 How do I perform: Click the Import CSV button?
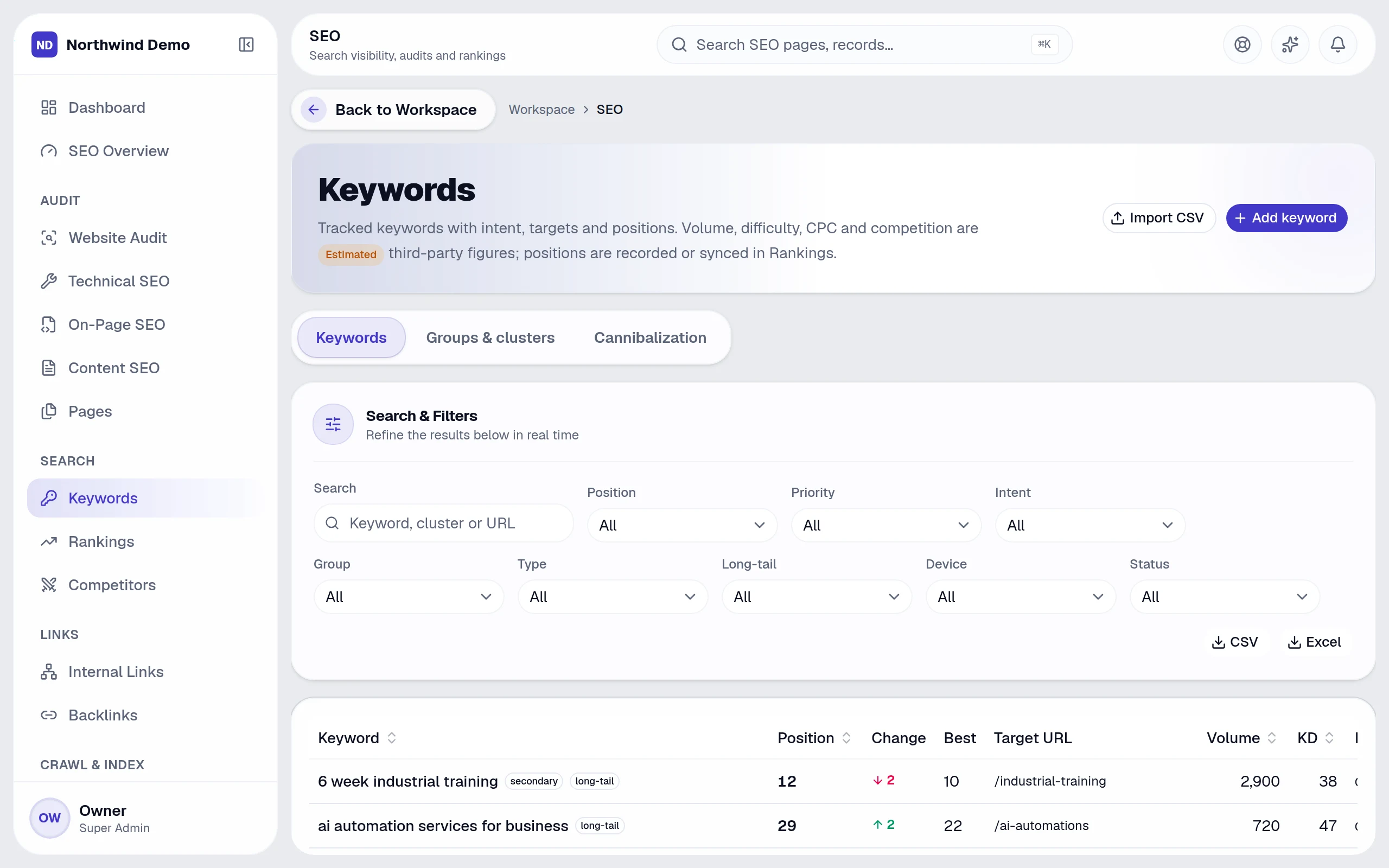tap(1158, 218)
